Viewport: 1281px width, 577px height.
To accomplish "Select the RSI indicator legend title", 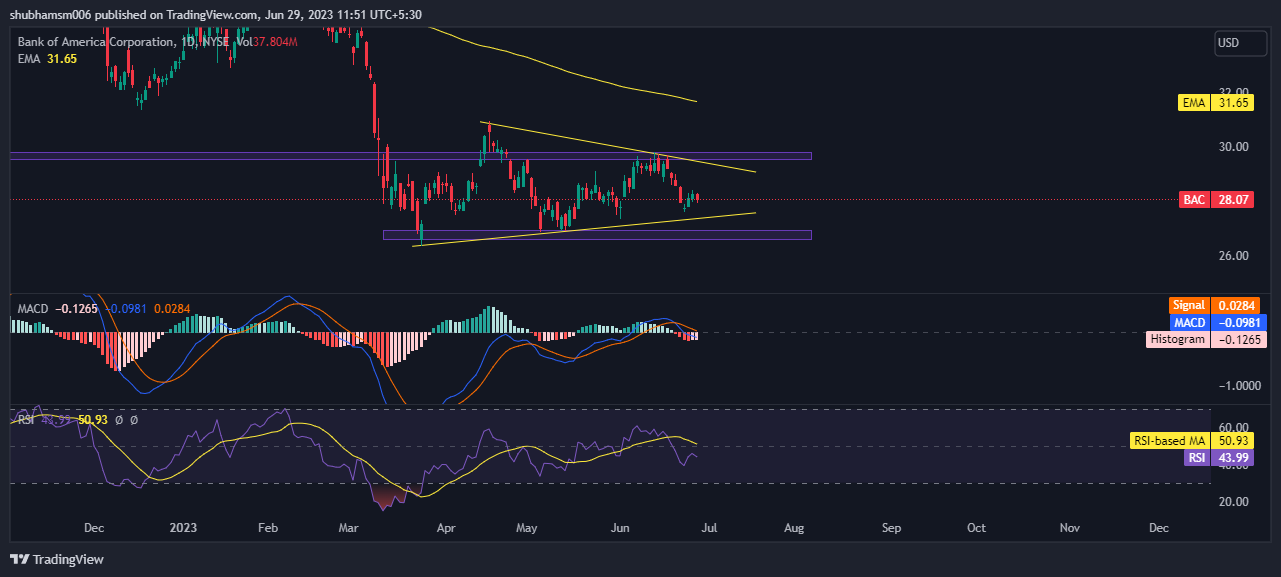I will click(x=26, y=419).
